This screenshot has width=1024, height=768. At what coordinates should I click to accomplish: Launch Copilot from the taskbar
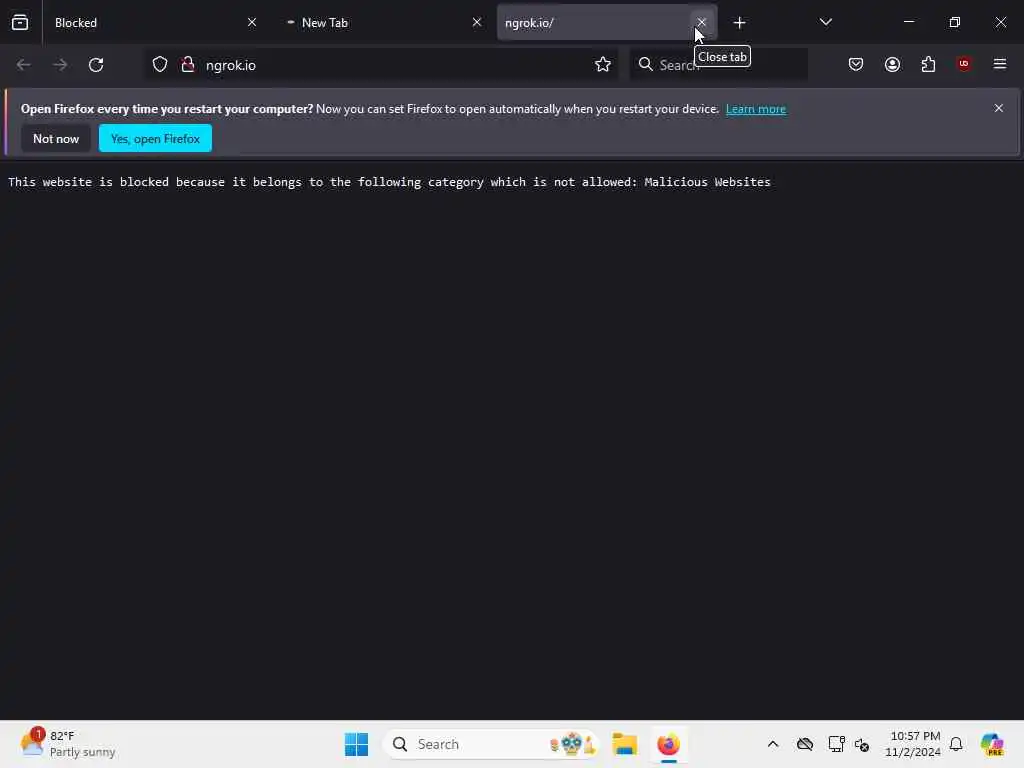pyautogui.click(x=992, y=744)
